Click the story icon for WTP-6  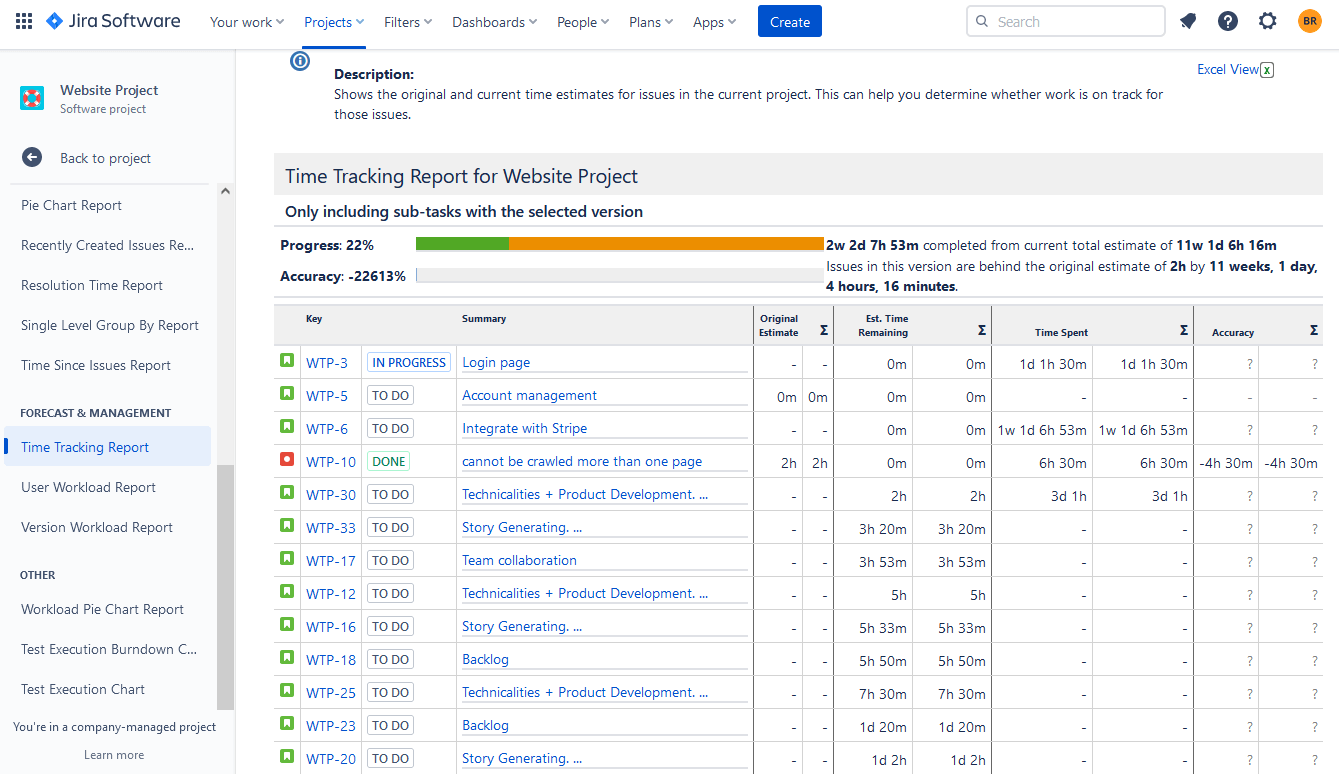287,426
